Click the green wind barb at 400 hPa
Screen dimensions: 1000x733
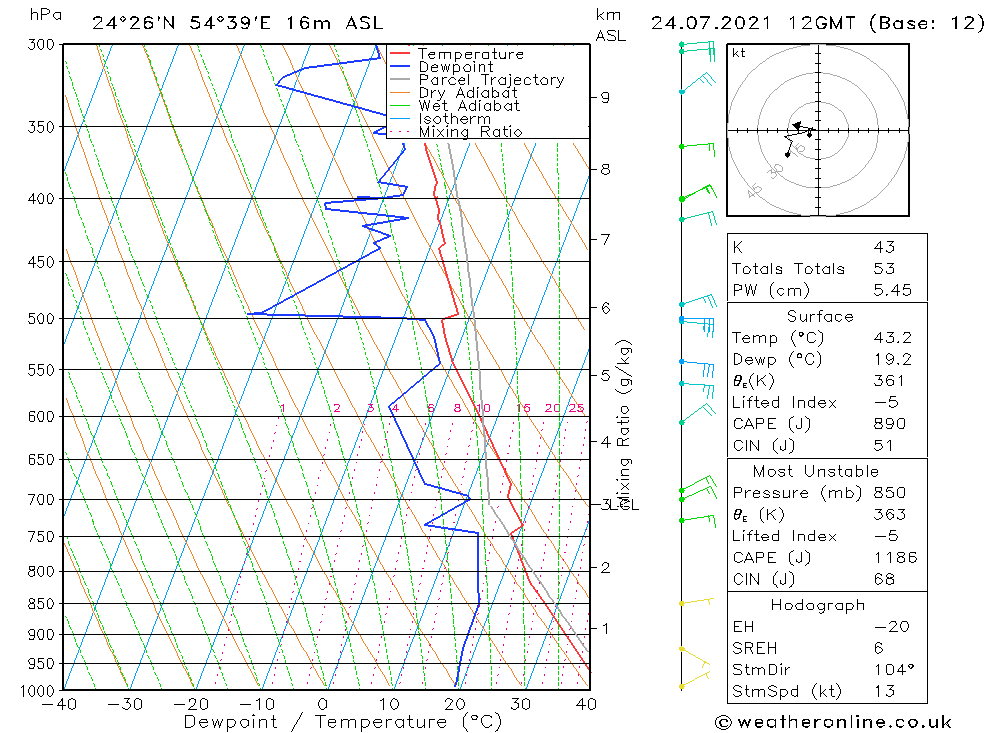(x=698, y=192)
